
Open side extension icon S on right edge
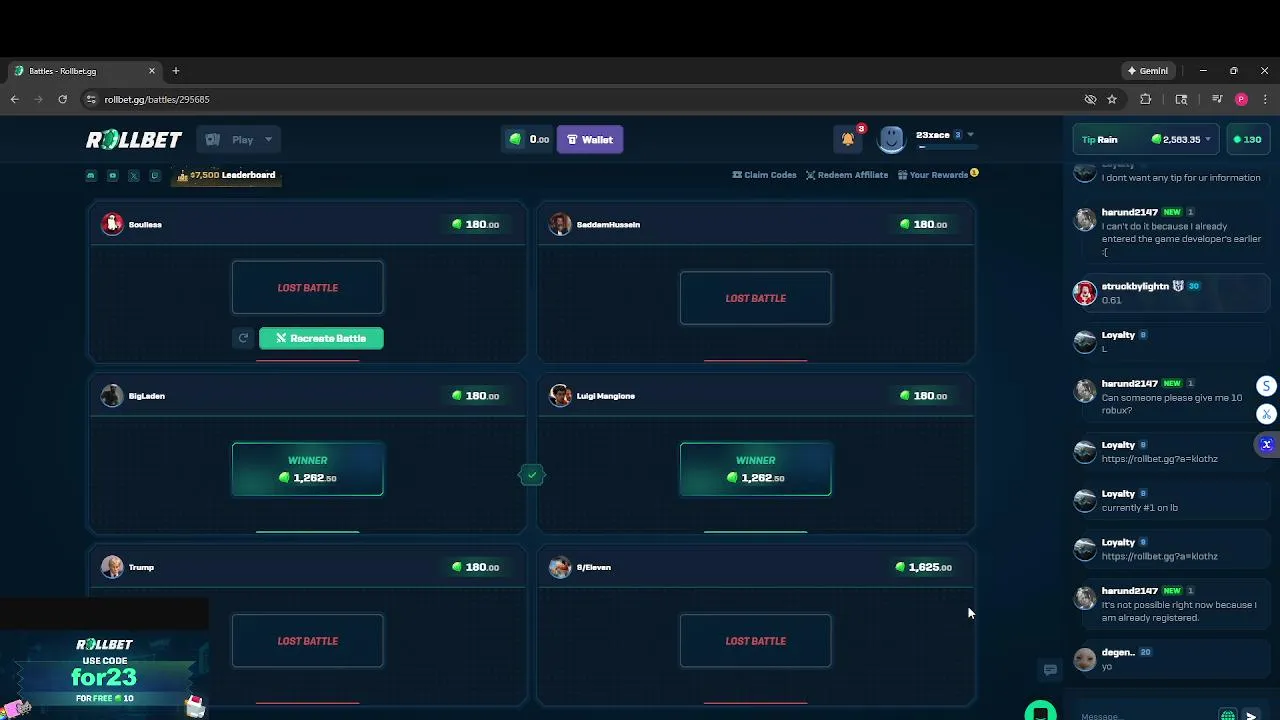pos(1266,386)
